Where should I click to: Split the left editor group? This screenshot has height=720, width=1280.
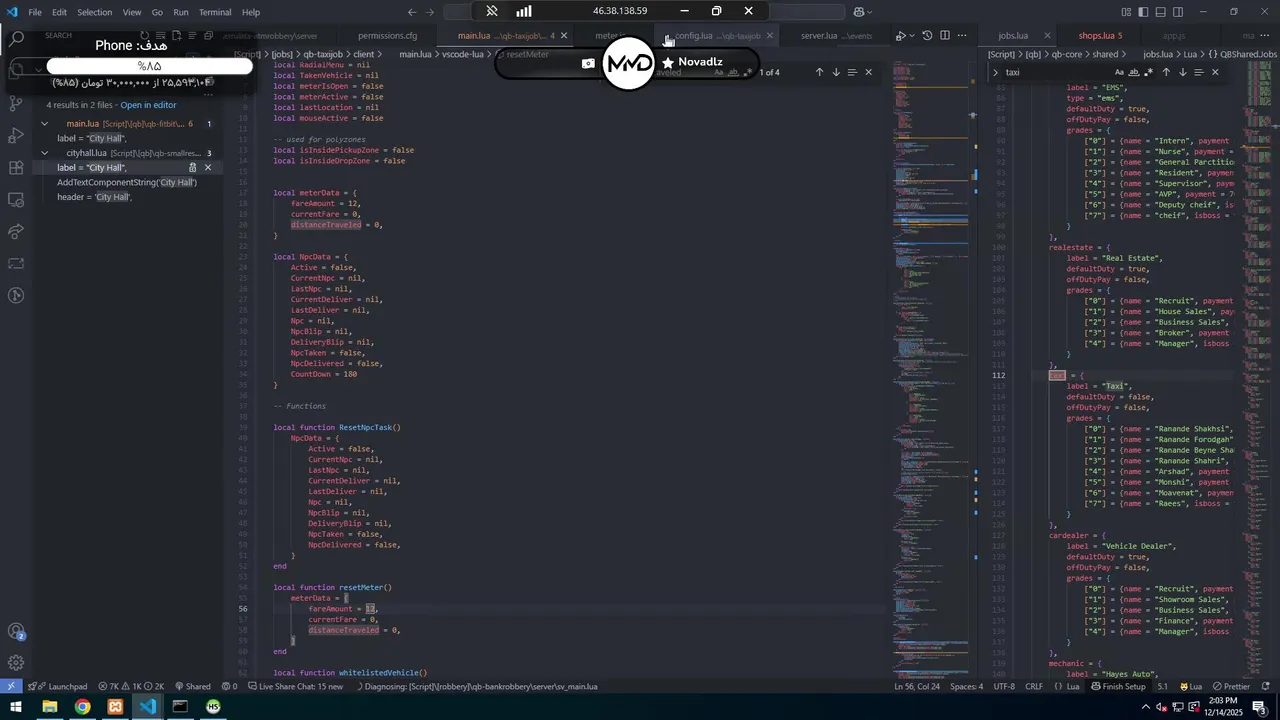coord(944,36)
